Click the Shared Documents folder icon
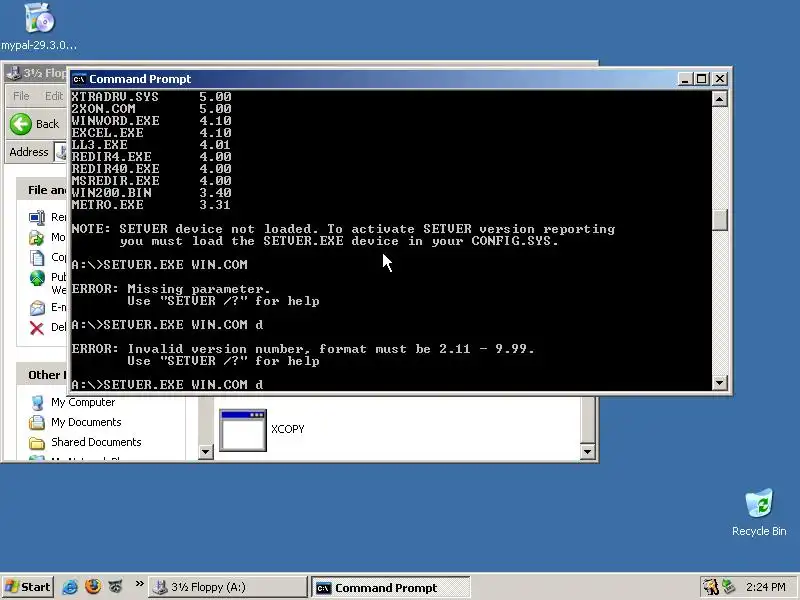Image resolution: width=800 pixels, height=600 pixels. (x=37, y=442)
